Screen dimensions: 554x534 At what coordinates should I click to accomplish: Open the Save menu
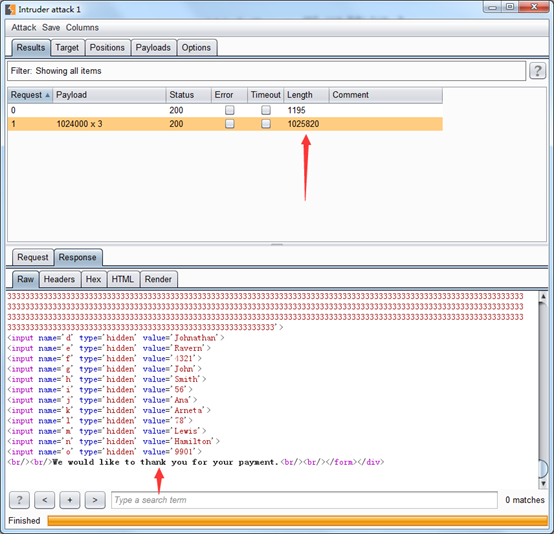(x=51, y=28)
